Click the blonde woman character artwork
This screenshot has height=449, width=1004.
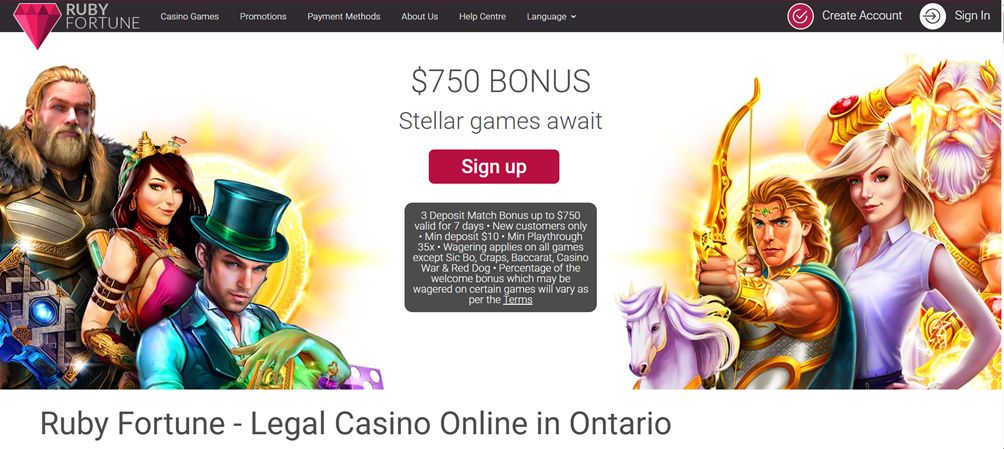click(x=896, y=256)
